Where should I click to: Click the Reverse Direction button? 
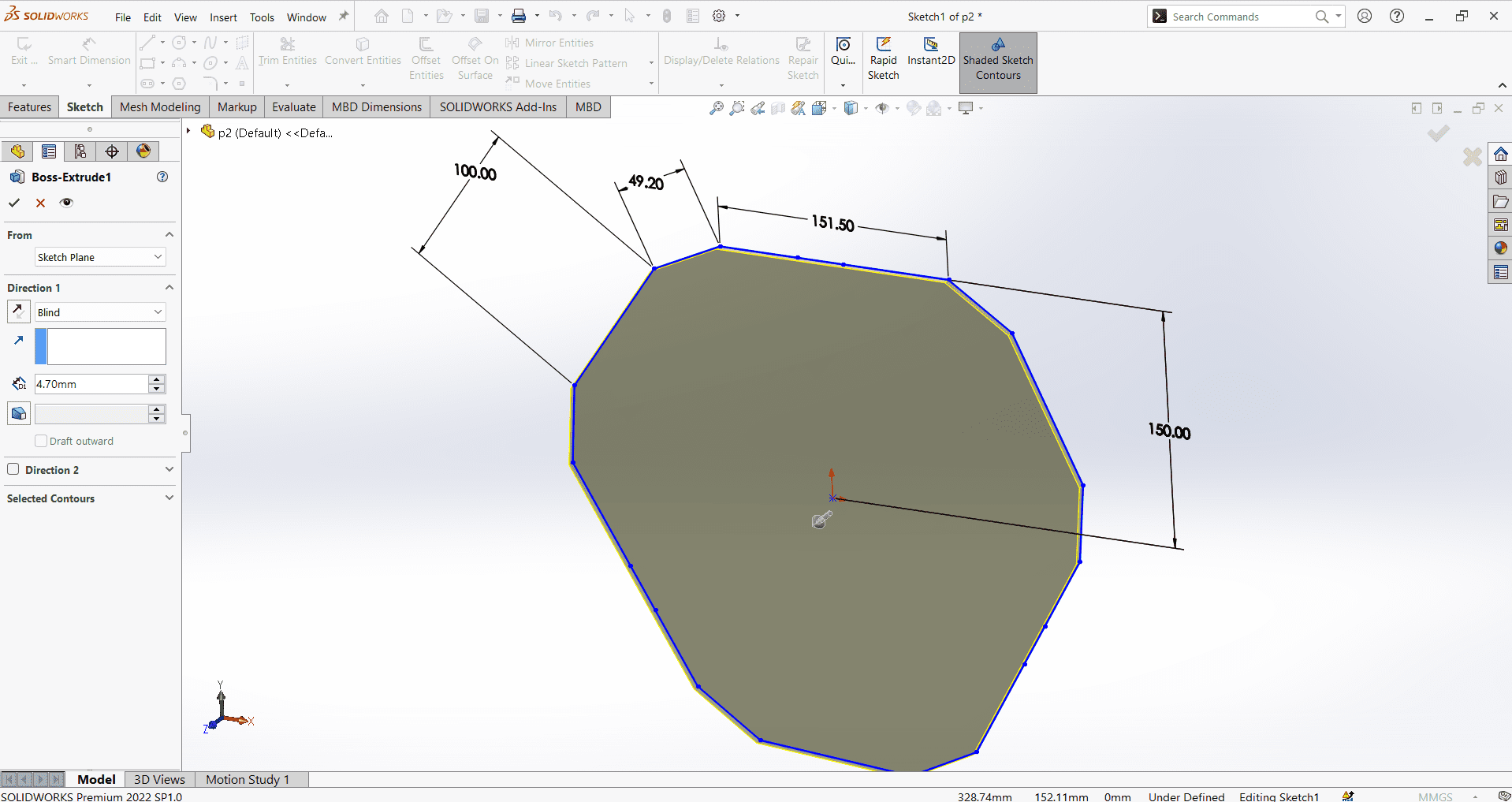pyautogui.click(x=19, y=311)
